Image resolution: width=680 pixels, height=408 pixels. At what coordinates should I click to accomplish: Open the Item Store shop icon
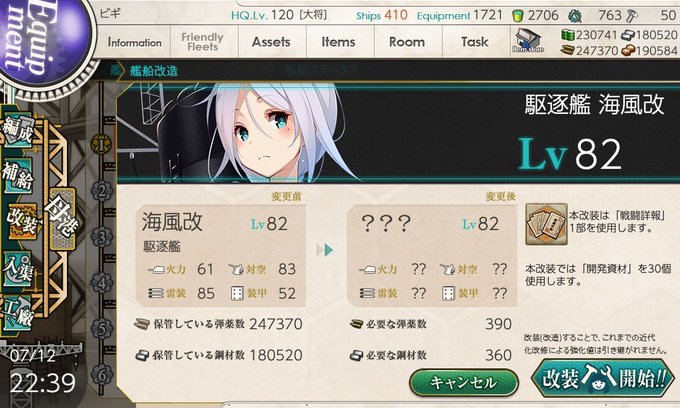click(x=527, y=41)
